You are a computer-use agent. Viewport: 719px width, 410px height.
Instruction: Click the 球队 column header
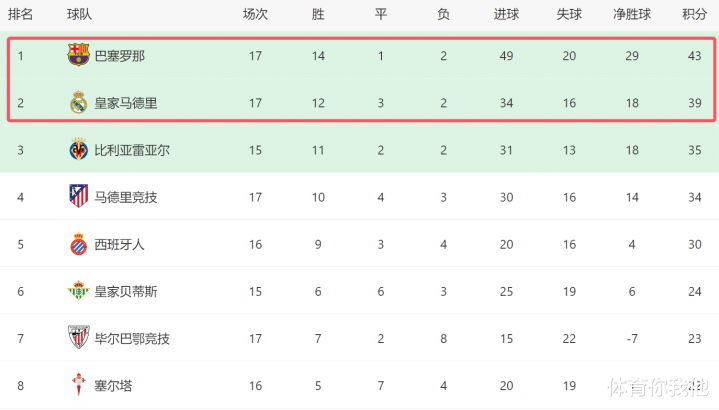click(x=79, y=14)
